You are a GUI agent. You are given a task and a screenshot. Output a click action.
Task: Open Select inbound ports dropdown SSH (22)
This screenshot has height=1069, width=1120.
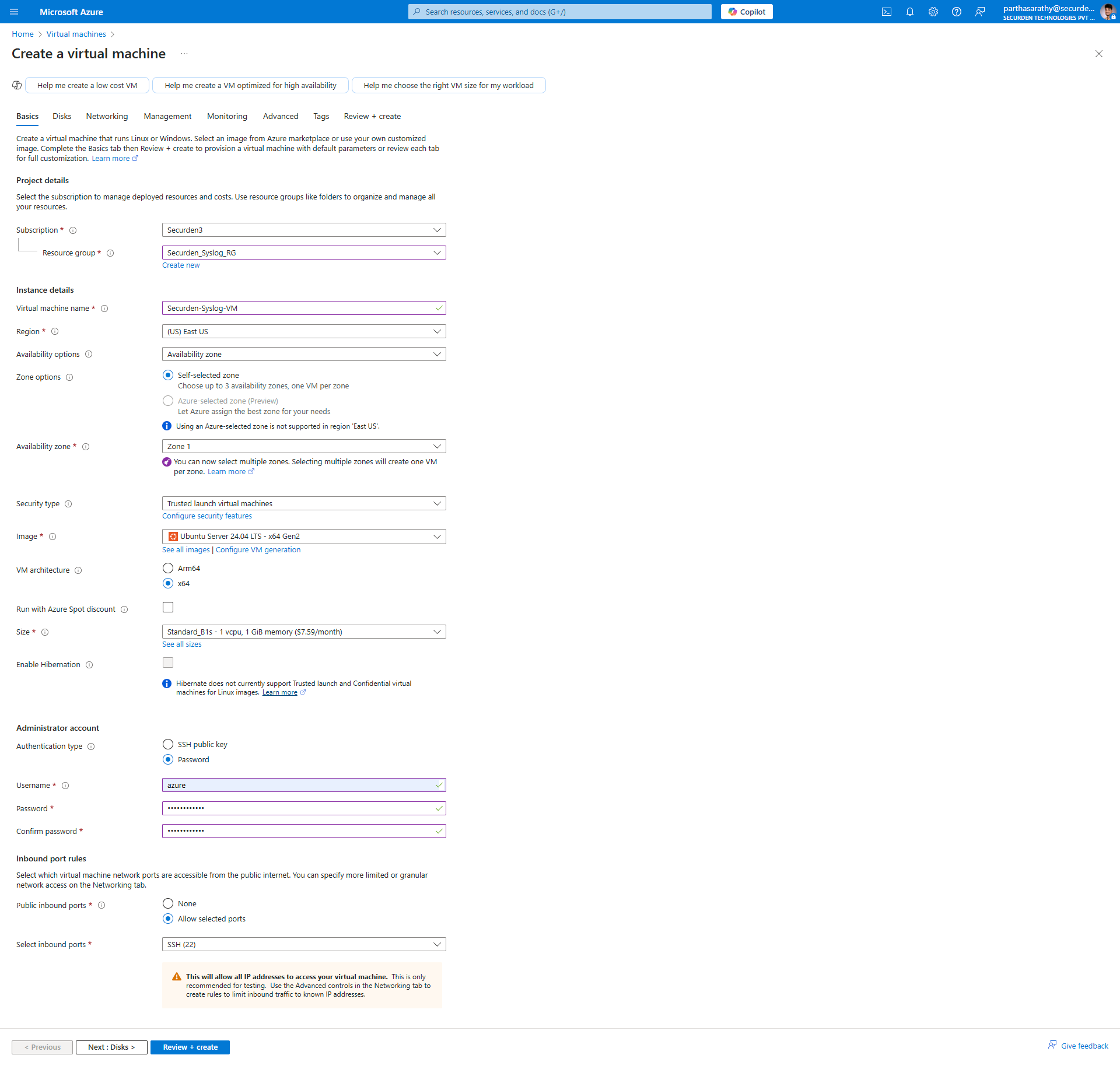pos(304,944)
